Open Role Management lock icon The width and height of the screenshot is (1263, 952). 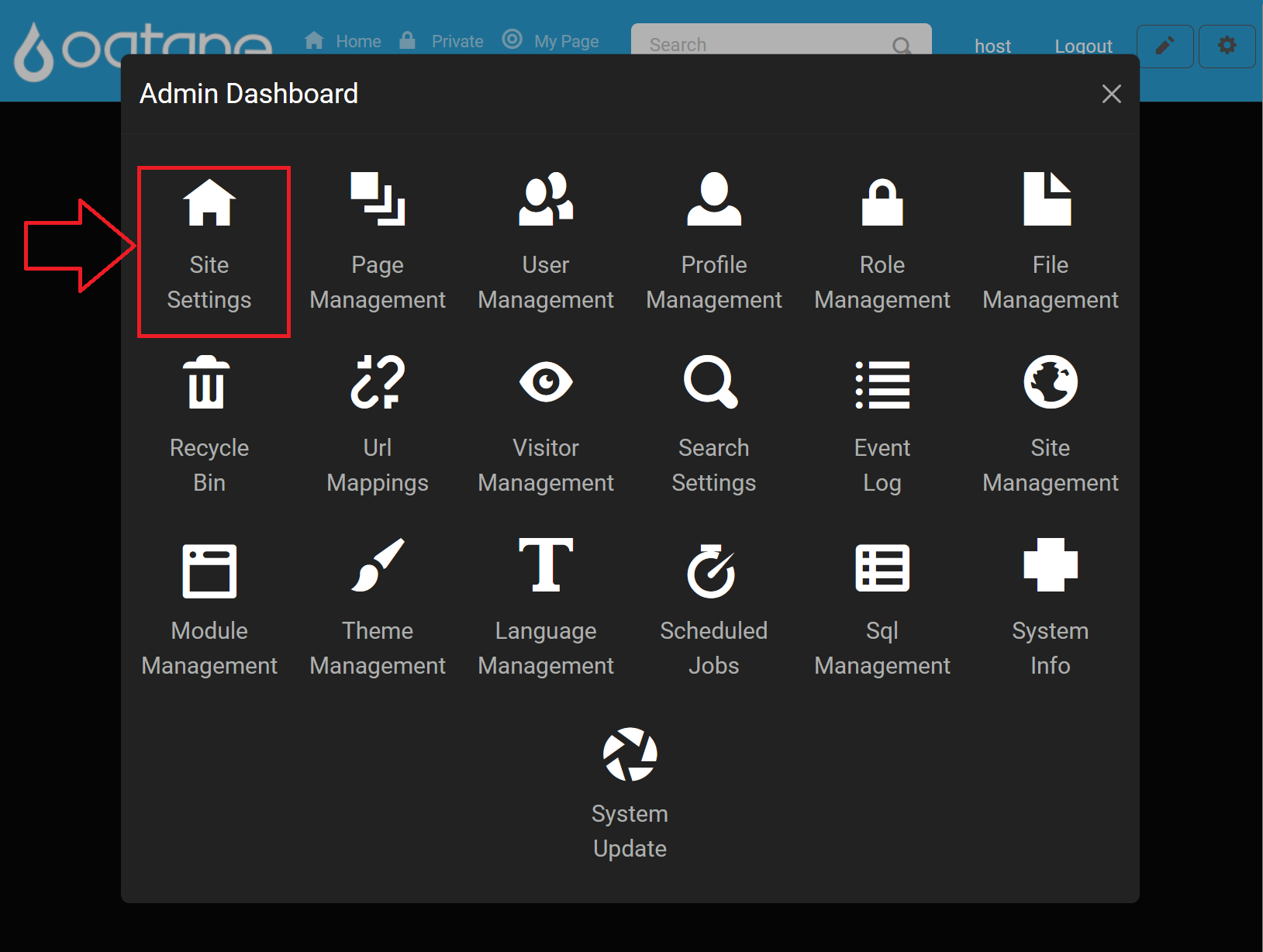pyautogui.click(x=882, y=202)
